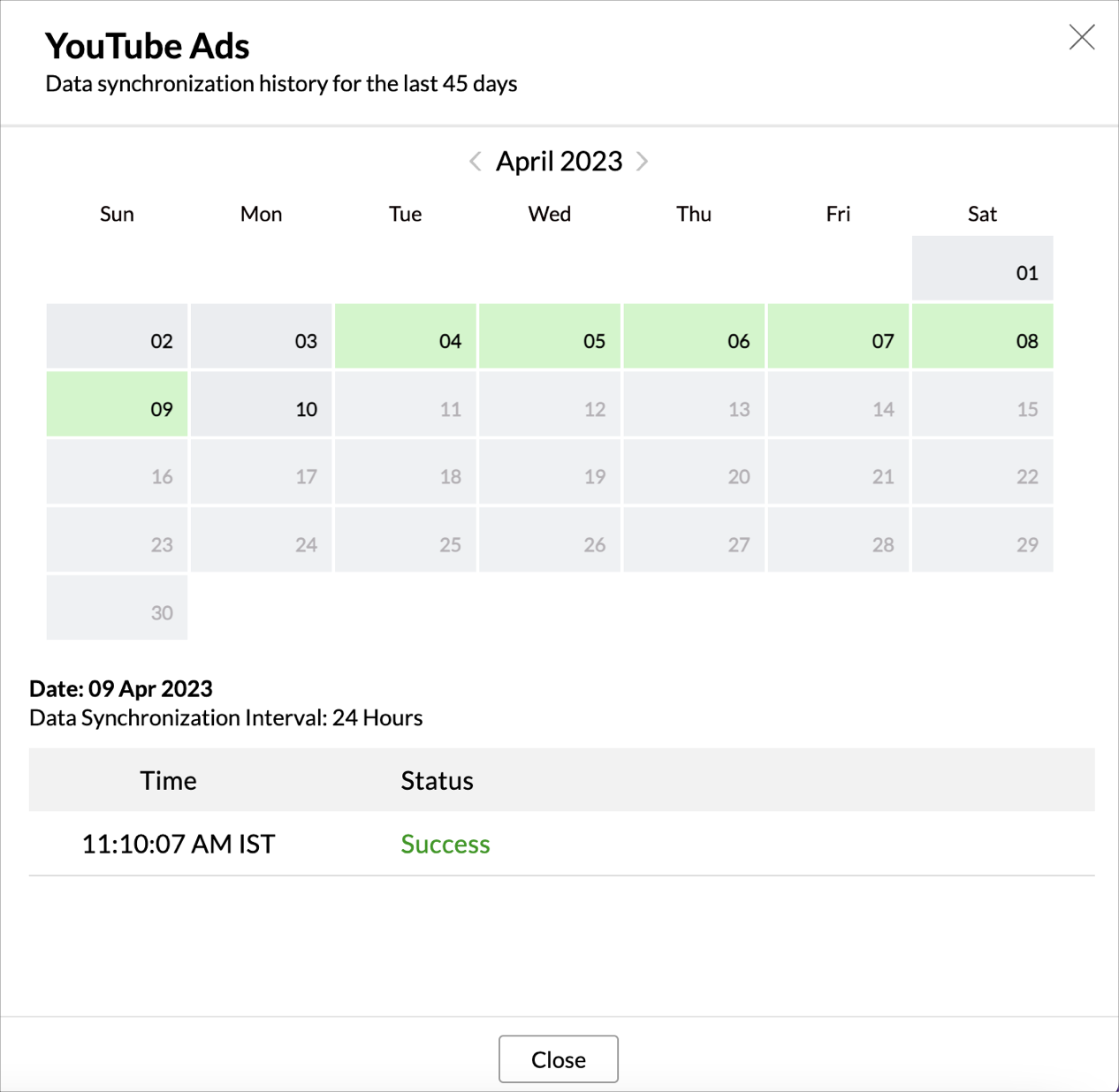Click the 11:10:07 AM IST sync row
The height and width of the screenshot is (1092, 1119).
(179, 844)
